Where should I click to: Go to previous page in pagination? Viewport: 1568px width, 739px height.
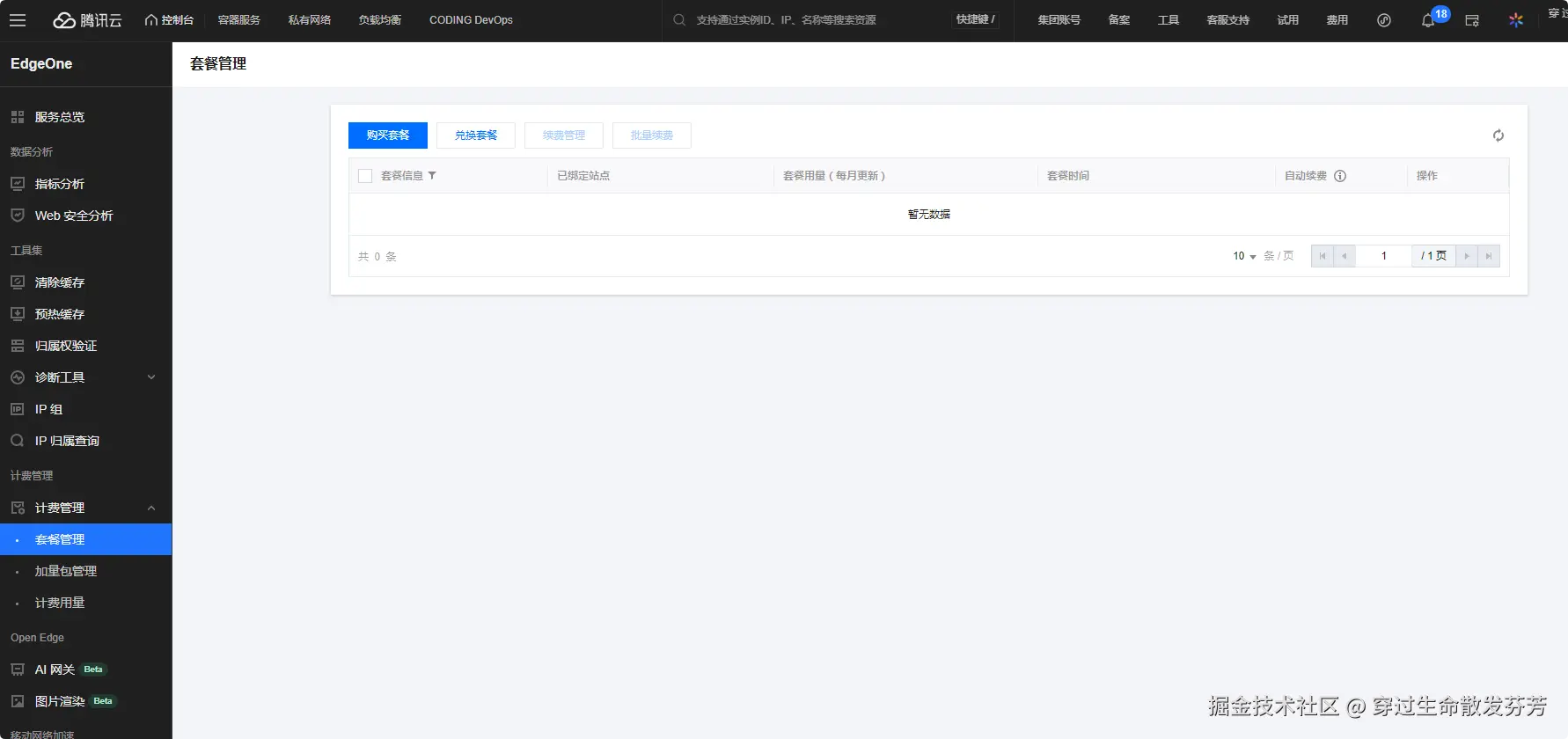coord(1345,256)
